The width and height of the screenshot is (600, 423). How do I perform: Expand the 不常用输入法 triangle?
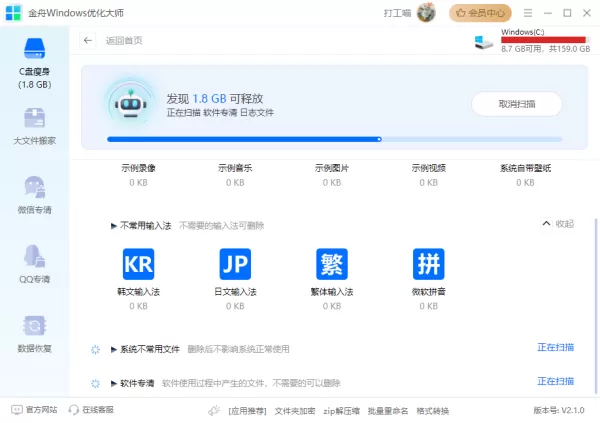[x=114, y=226]
